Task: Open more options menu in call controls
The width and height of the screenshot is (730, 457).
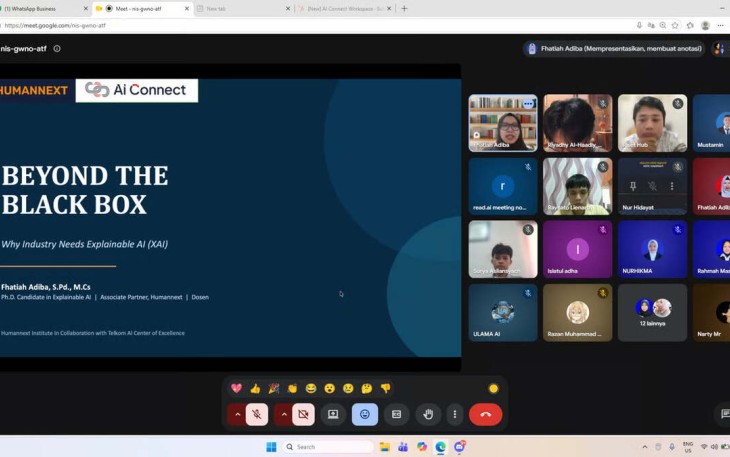Action: tap(455, 414)
